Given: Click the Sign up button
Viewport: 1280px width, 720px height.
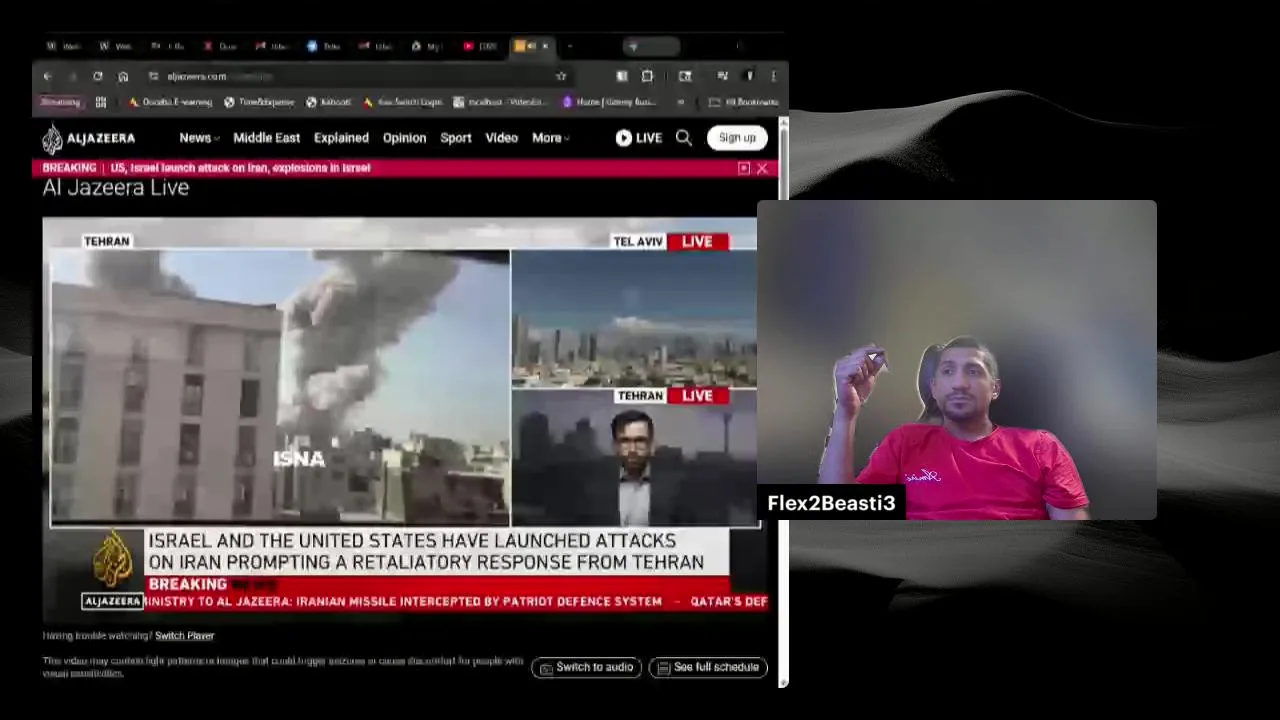Looking at the screenshot, I should pos(737,138).
